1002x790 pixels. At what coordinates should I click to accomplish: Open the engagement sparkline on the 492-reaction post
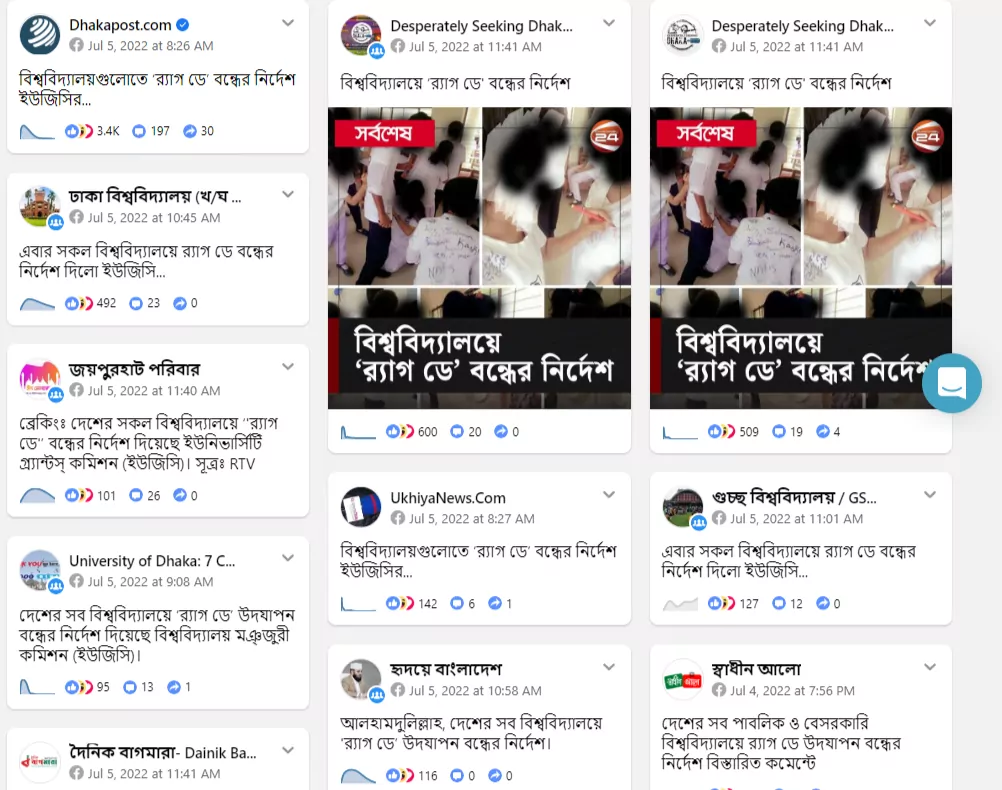[x=37, y=304]
